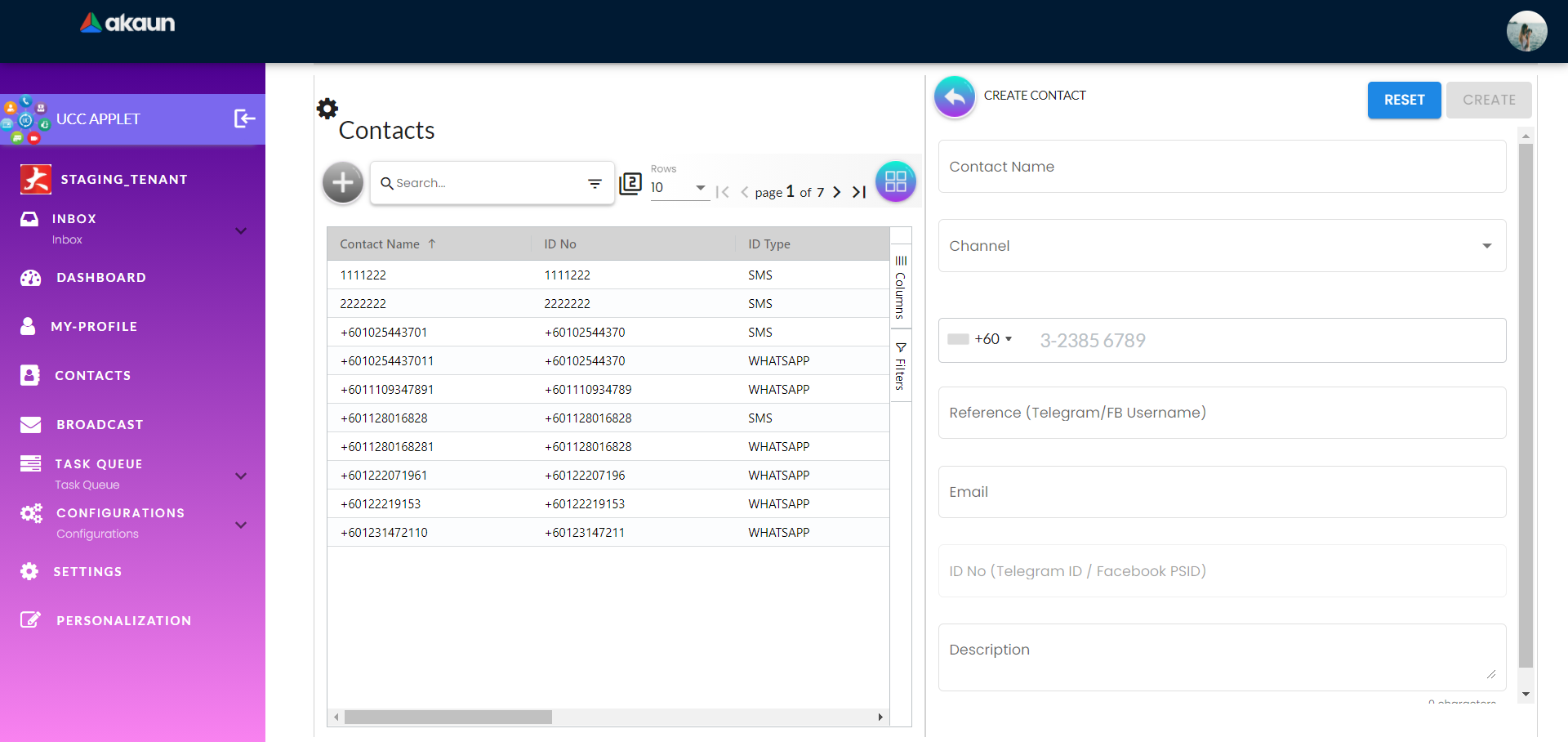
Task: Open the user profile avatar
Action: [x=1526, y=31]
